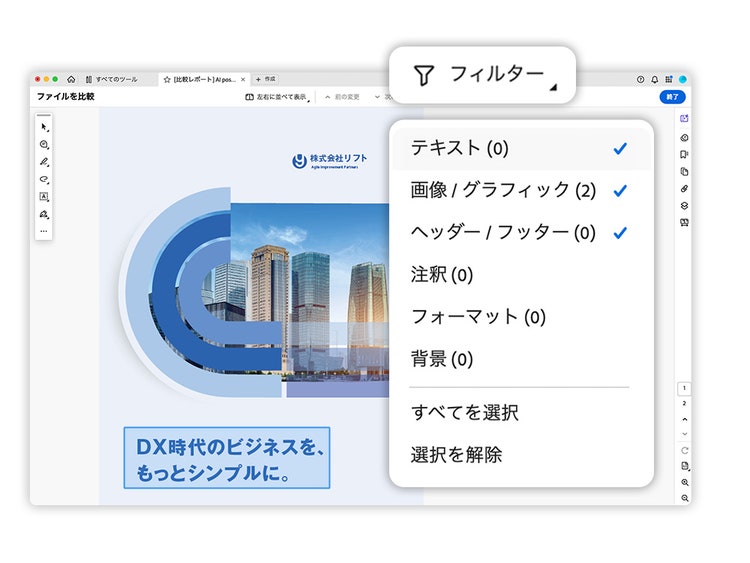Uncheck the 画像 / グラフィック (2) filter
The width and height of the screenshot is (750, 563).
(521, 190)
